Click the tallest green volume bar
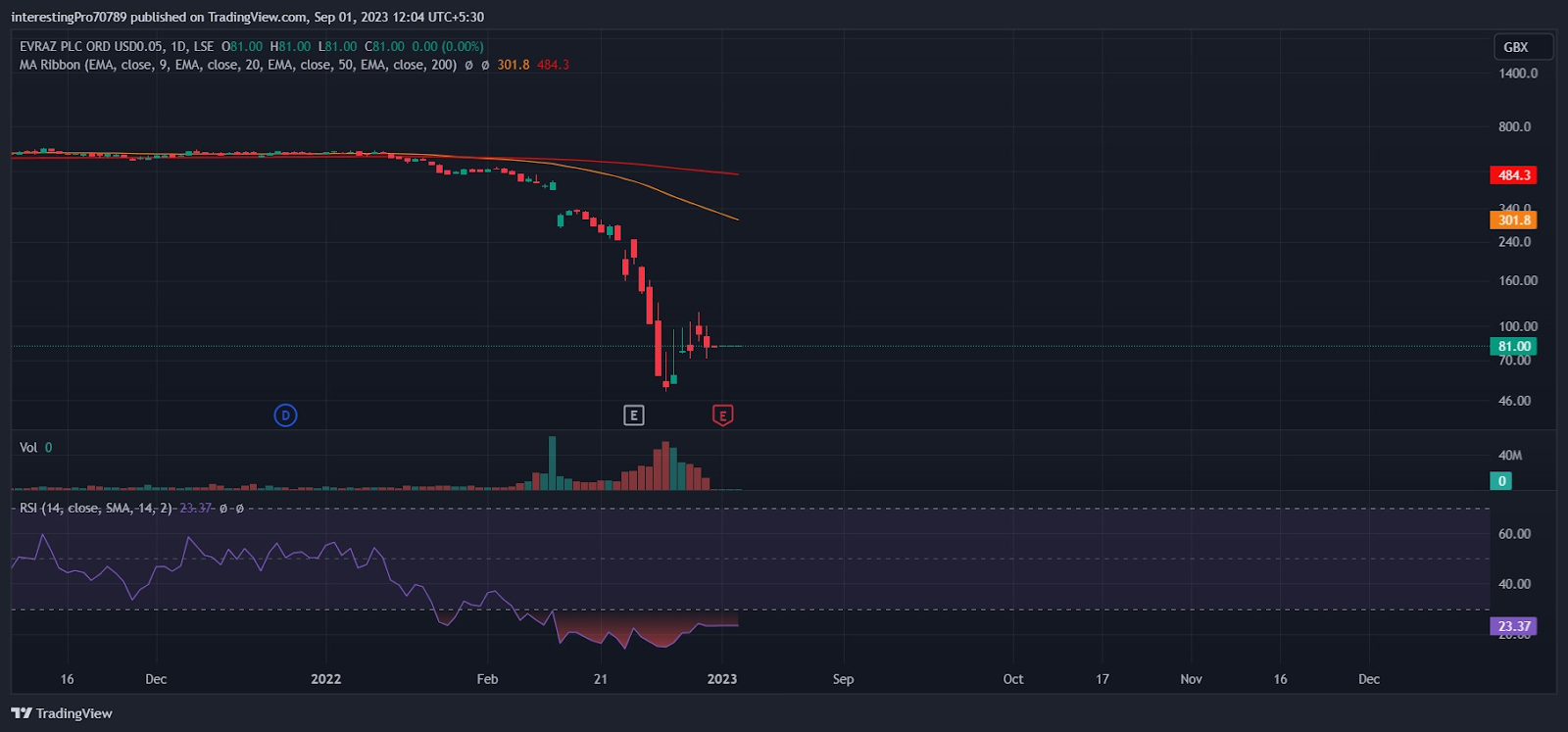This screenshot has height=732, width=1568. point(552,464)
